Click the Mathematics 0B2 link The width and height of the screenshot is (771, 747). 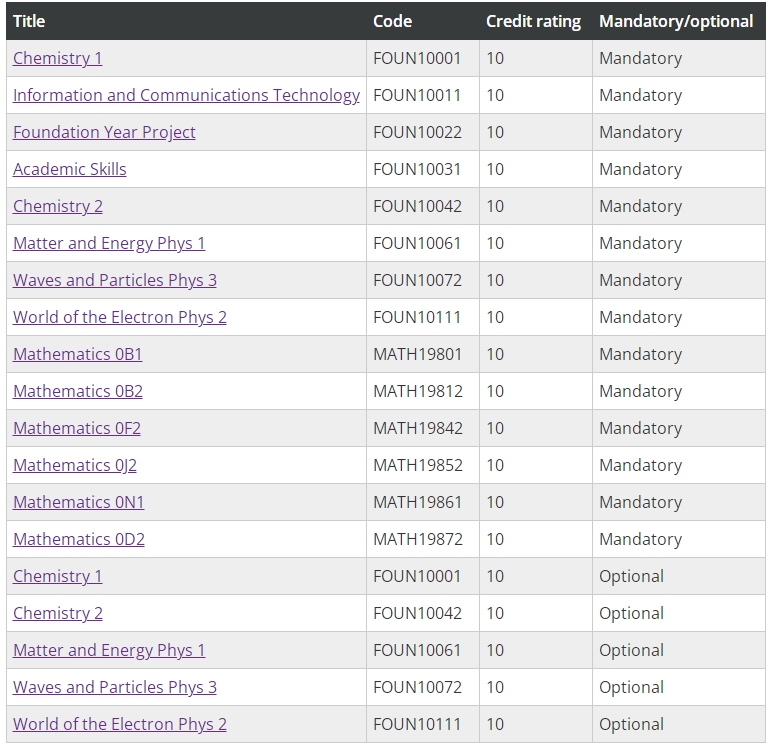78,391
